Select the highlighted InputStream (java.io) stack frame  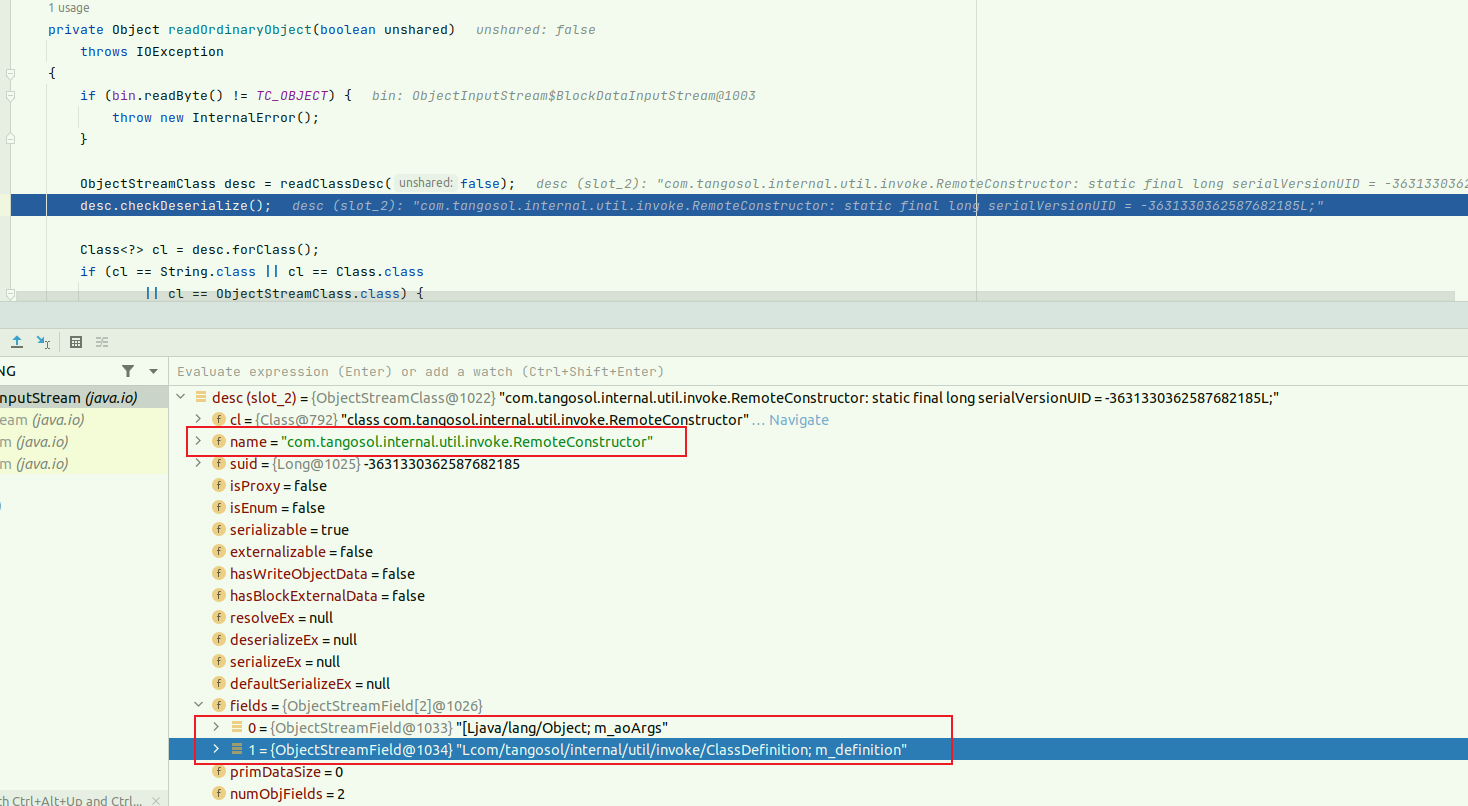pos(84,398)
